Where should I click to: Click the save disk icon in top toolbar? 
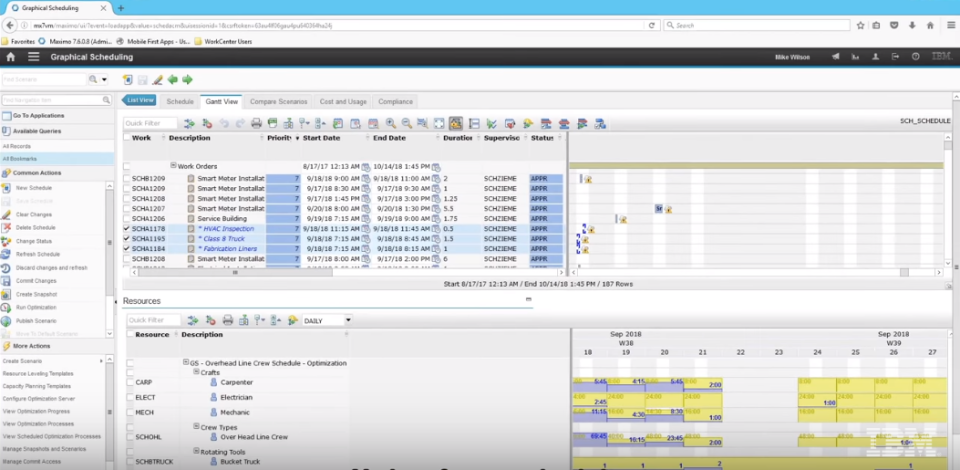click(143, 80)
